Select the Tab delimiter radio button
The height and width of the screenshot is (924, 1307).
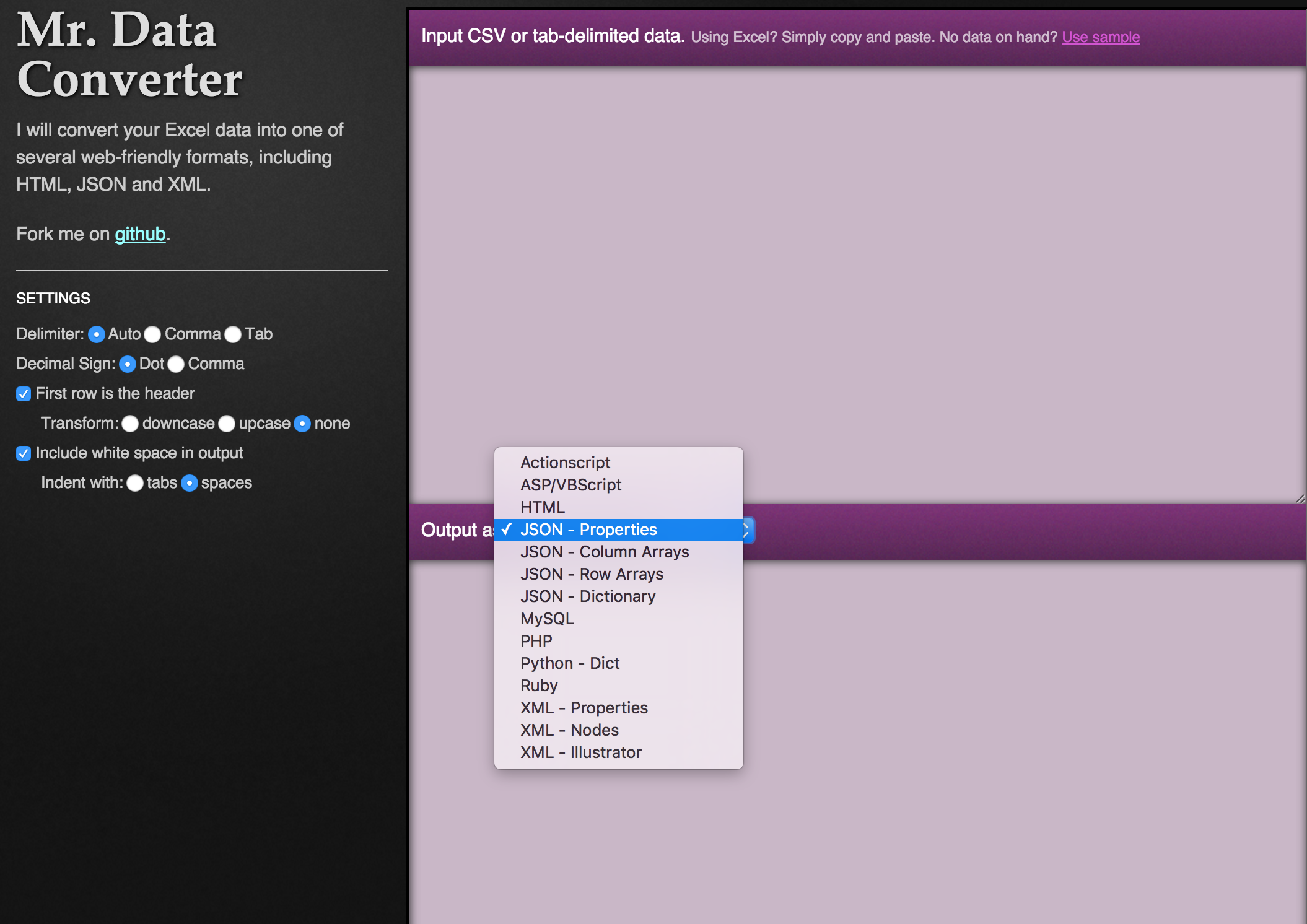tap(233, 334)
